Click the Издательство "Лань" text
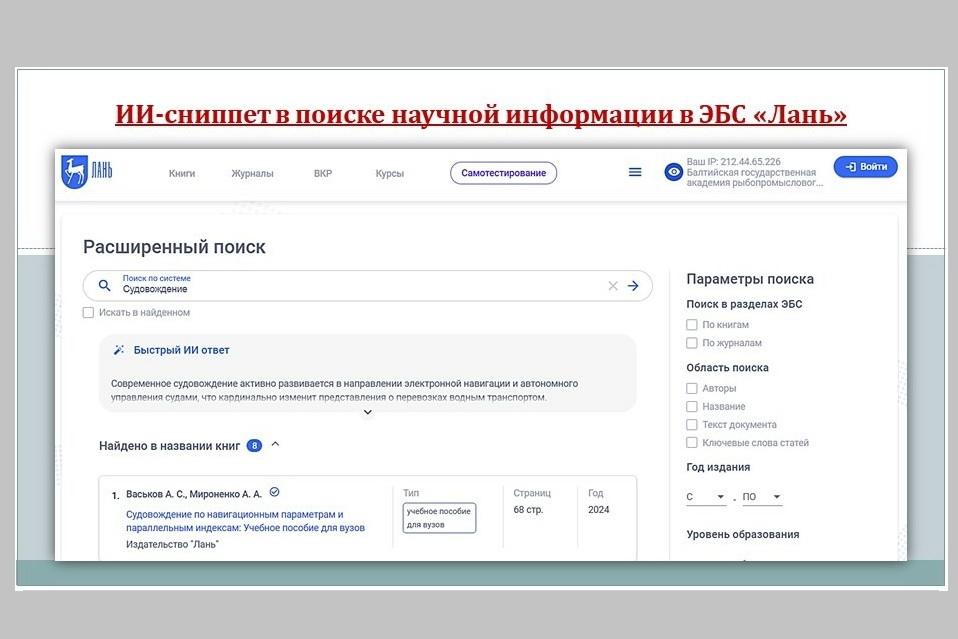The width and height of the screenshot is (958, 639). point(172,544)
